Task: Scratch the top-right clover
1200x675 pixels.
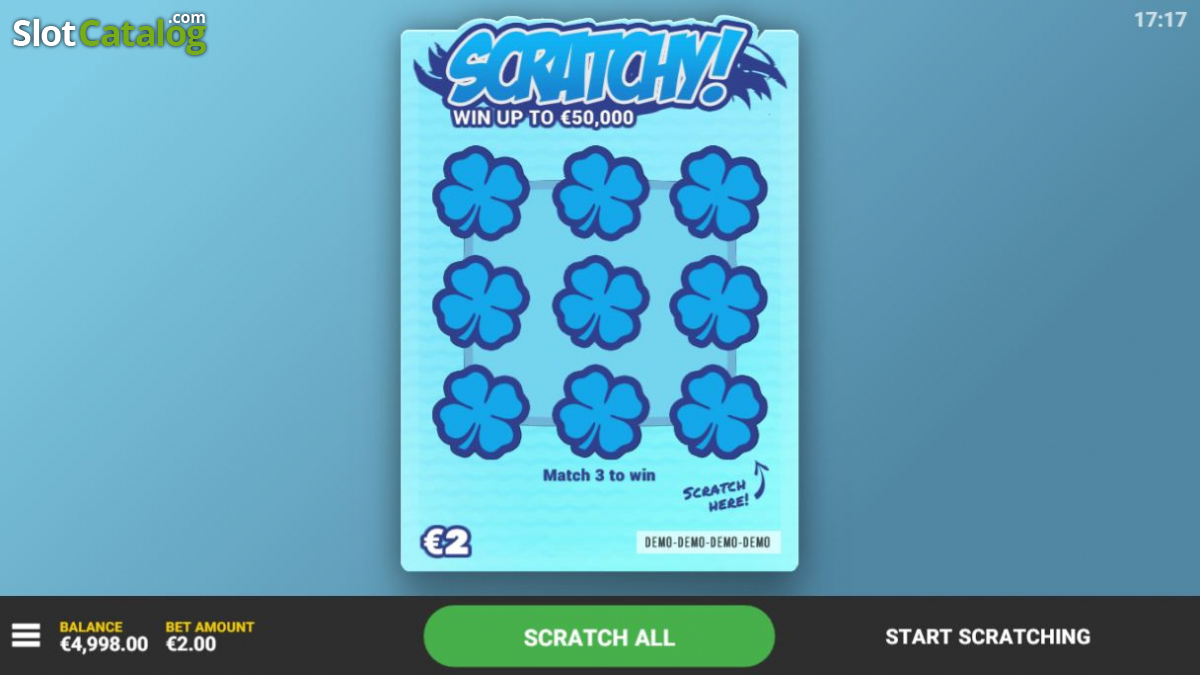Action: point(719,193)
